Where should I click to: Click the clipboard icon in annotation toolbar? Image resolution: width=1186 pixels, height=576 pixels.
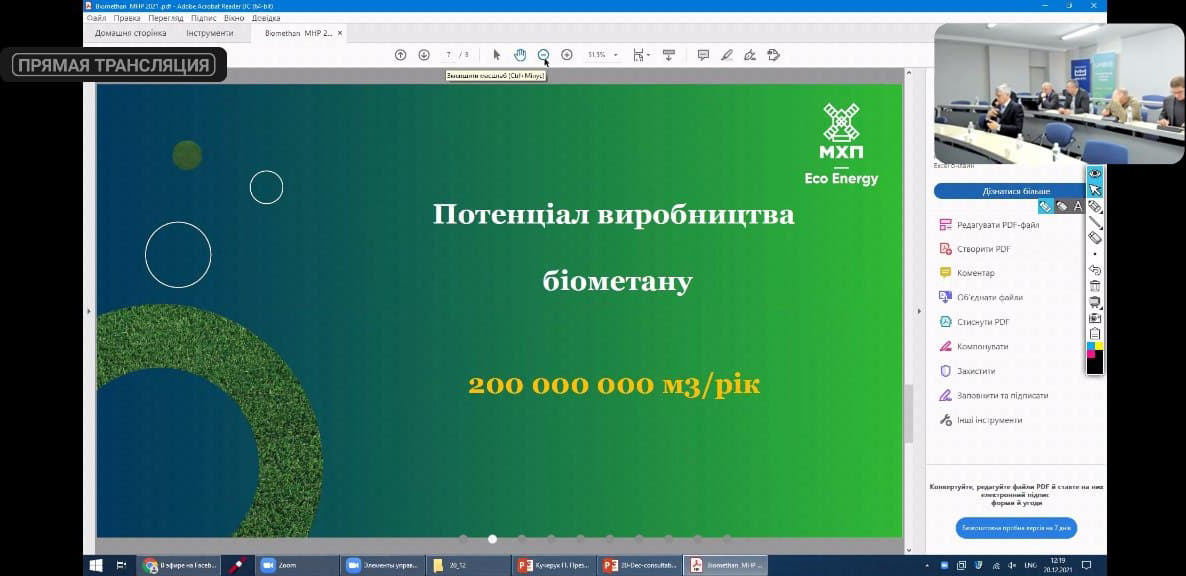(1094, 333)
